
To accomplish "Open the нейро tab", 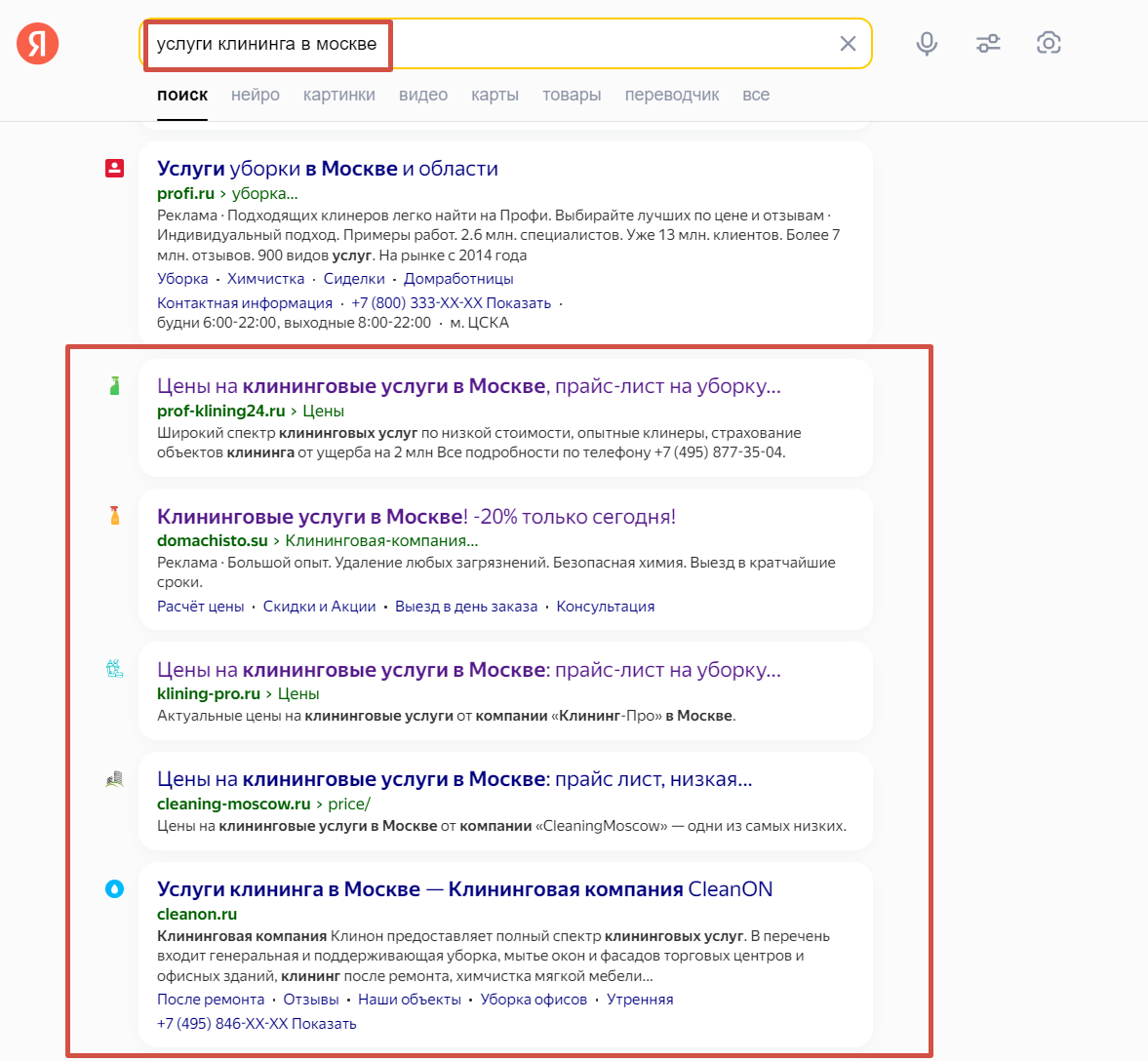I will tap(255, 95).
